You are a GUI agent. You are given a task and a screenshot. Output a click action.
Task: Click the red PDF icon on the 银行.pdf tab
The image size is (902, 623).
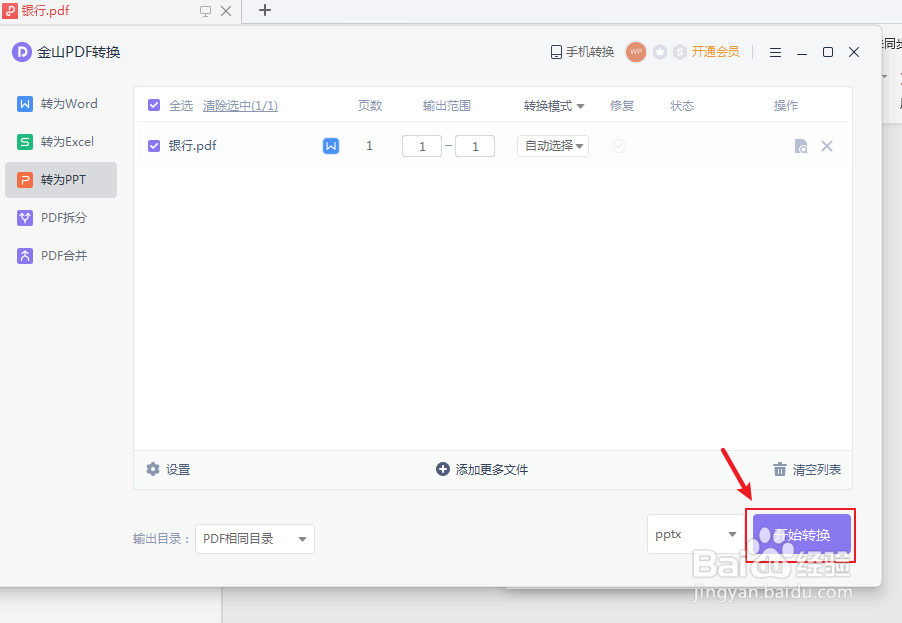point(10,10)
